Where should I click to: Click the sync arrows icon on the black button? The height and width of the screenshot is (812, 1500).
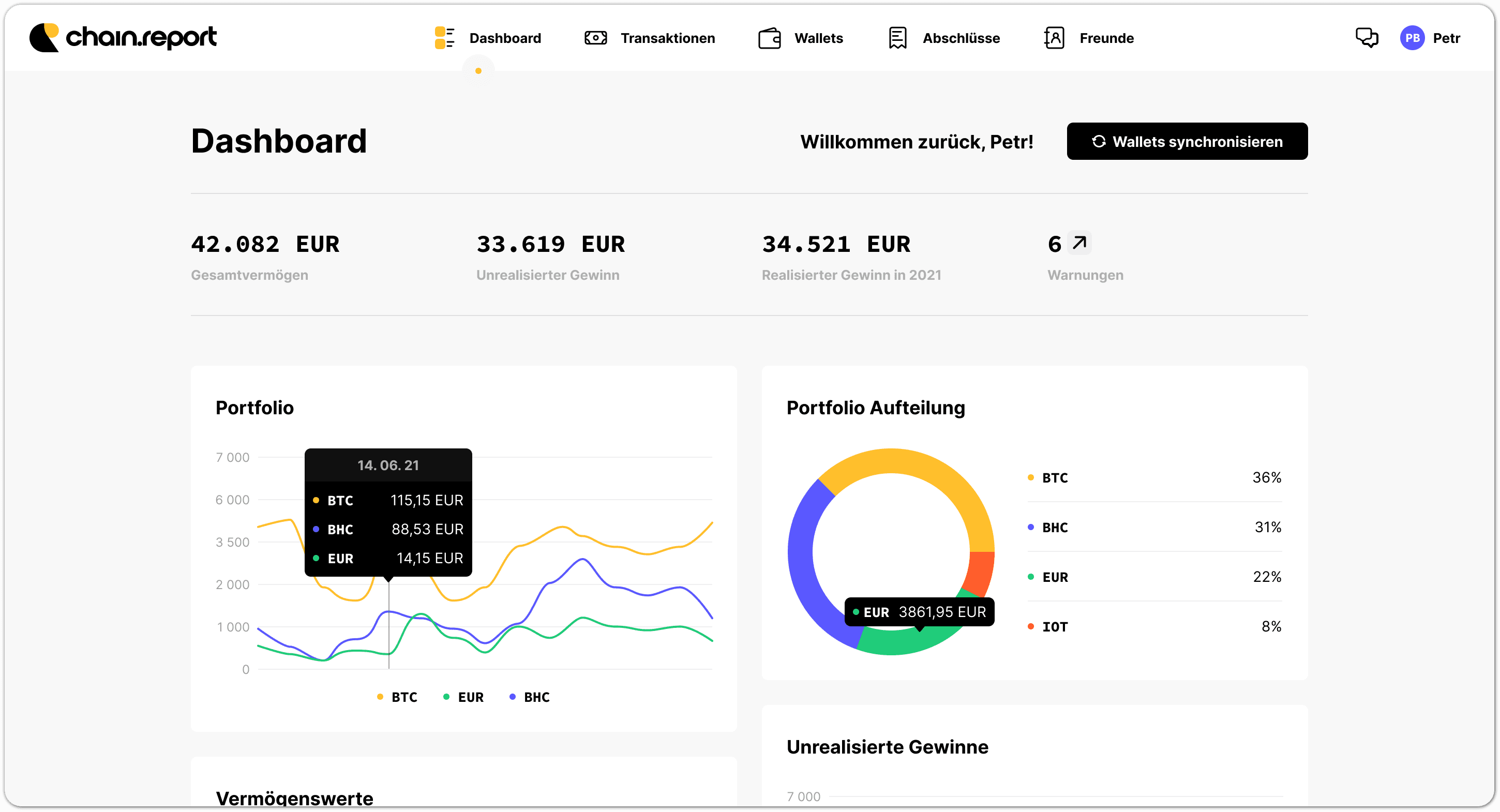coord(1099,141)
